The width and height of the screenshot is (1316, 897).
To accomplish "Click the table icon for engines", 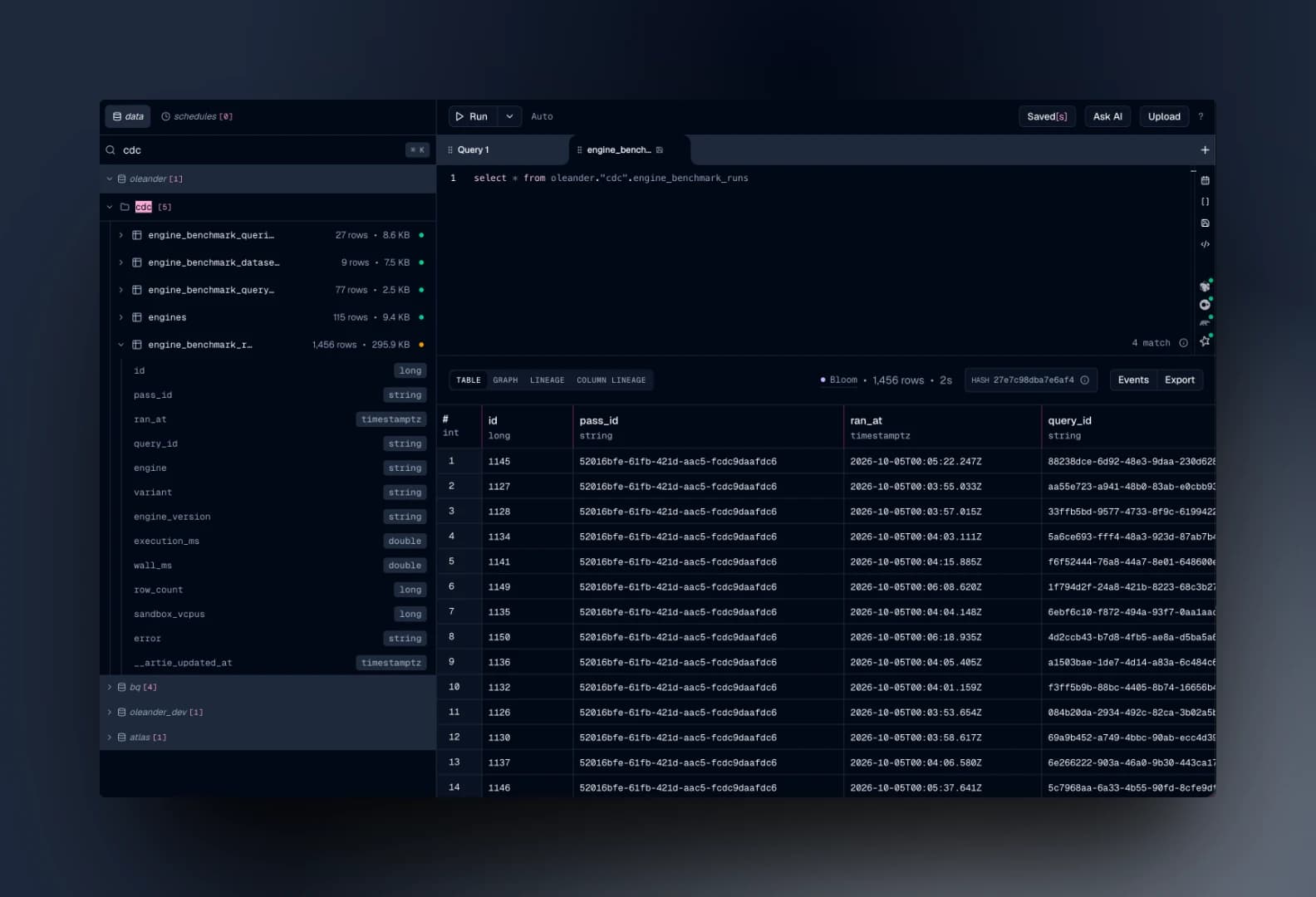I will [137, 317].
